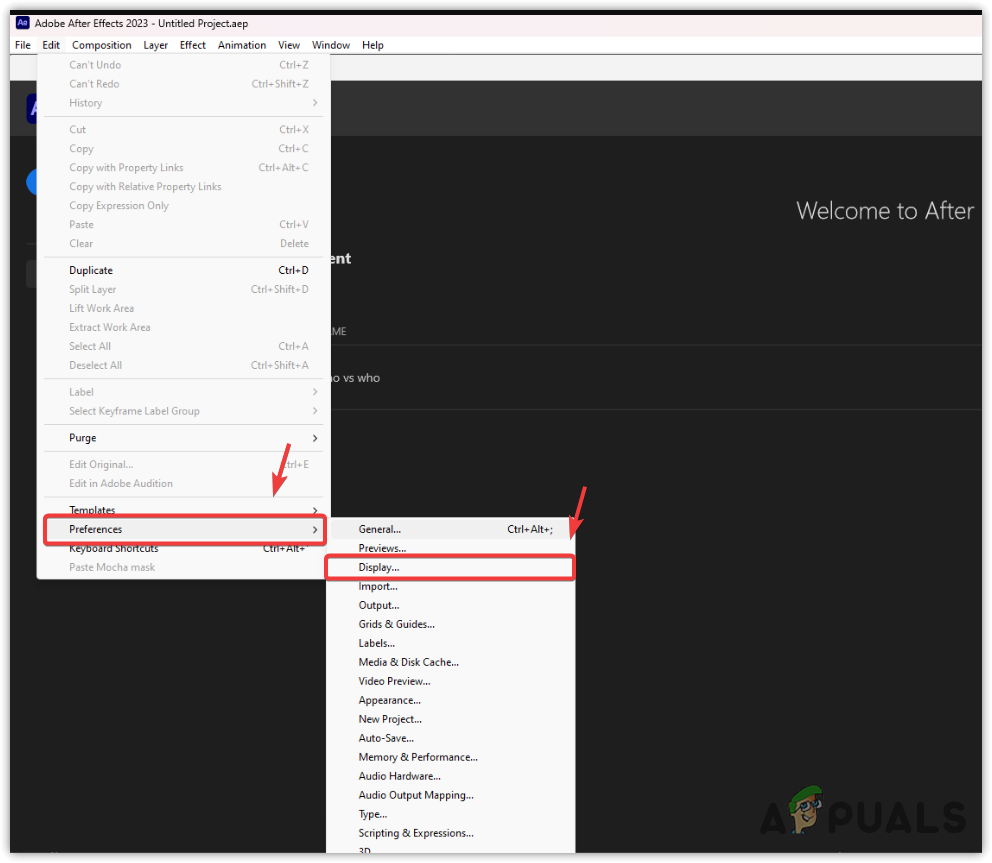Screen dimensions: 992x863
Task: Select Can't Undo entry
Action: click(x=183, y=65)
